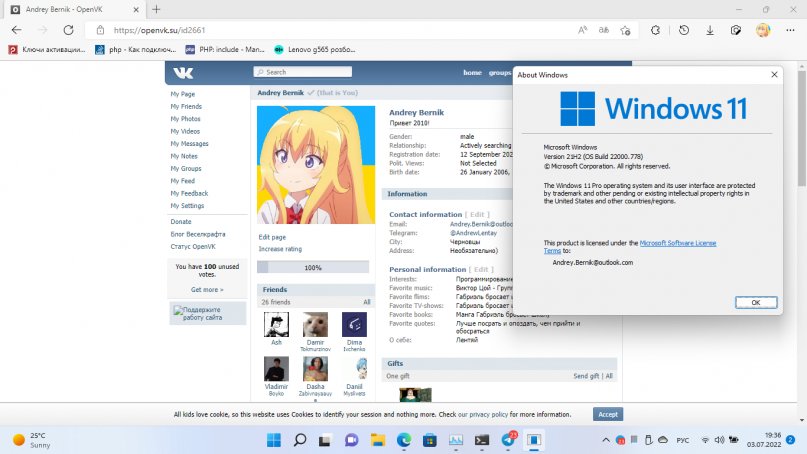Open My Settings in left sidebar
This screenshot has height=454, width=807.
click(x=187, y=205)
